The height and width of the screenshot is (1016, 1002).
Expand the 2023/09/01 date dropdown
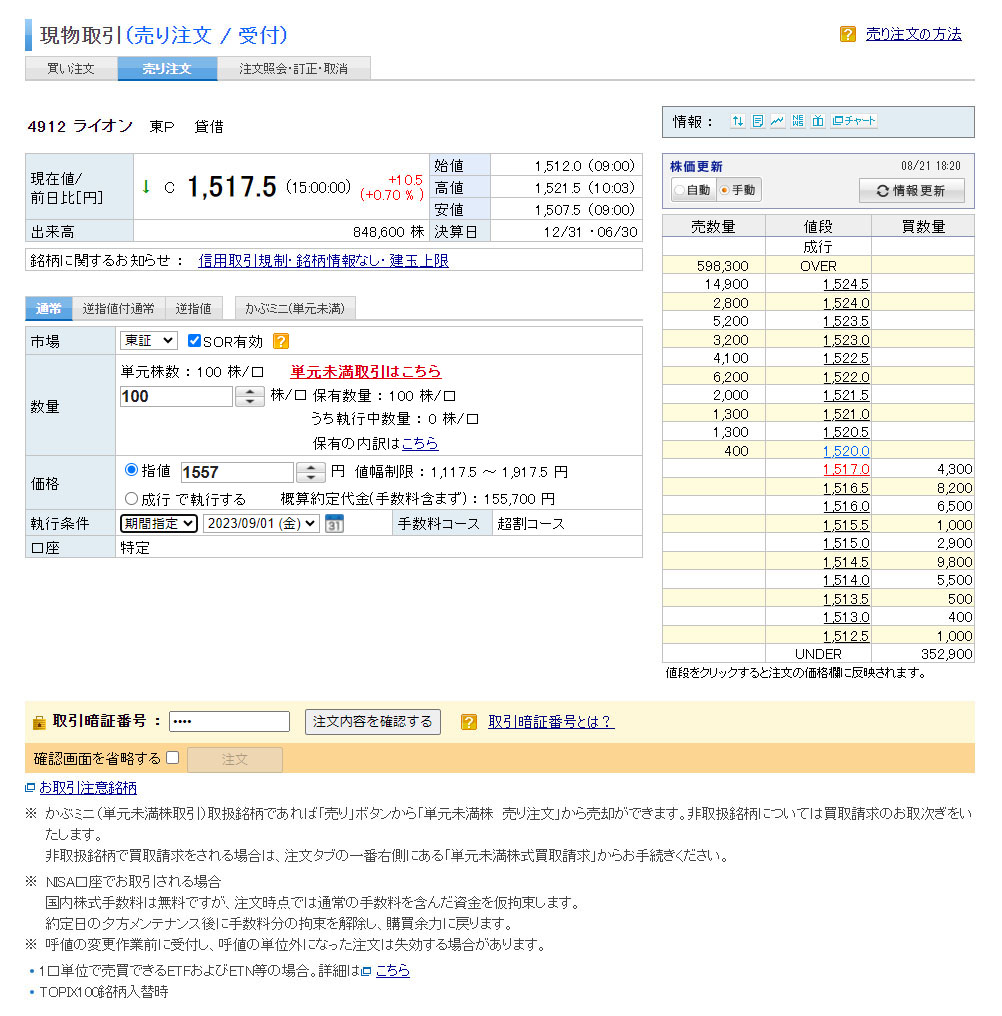point(261,523)
